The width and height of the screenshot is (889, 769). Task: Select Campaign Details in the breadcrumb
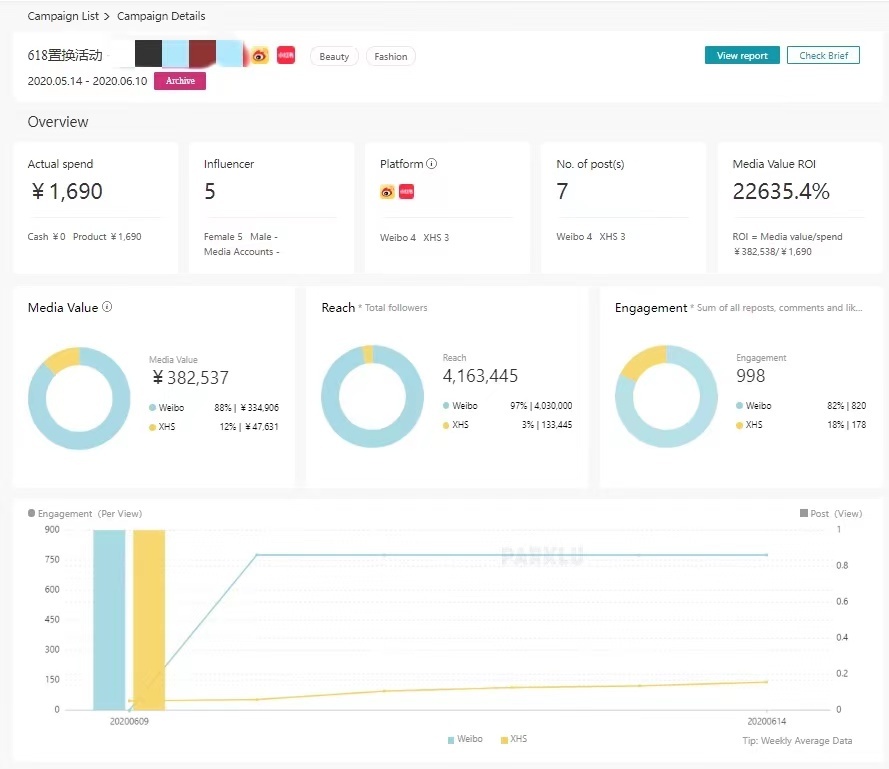pyautogui.click(x=161, y=16)
